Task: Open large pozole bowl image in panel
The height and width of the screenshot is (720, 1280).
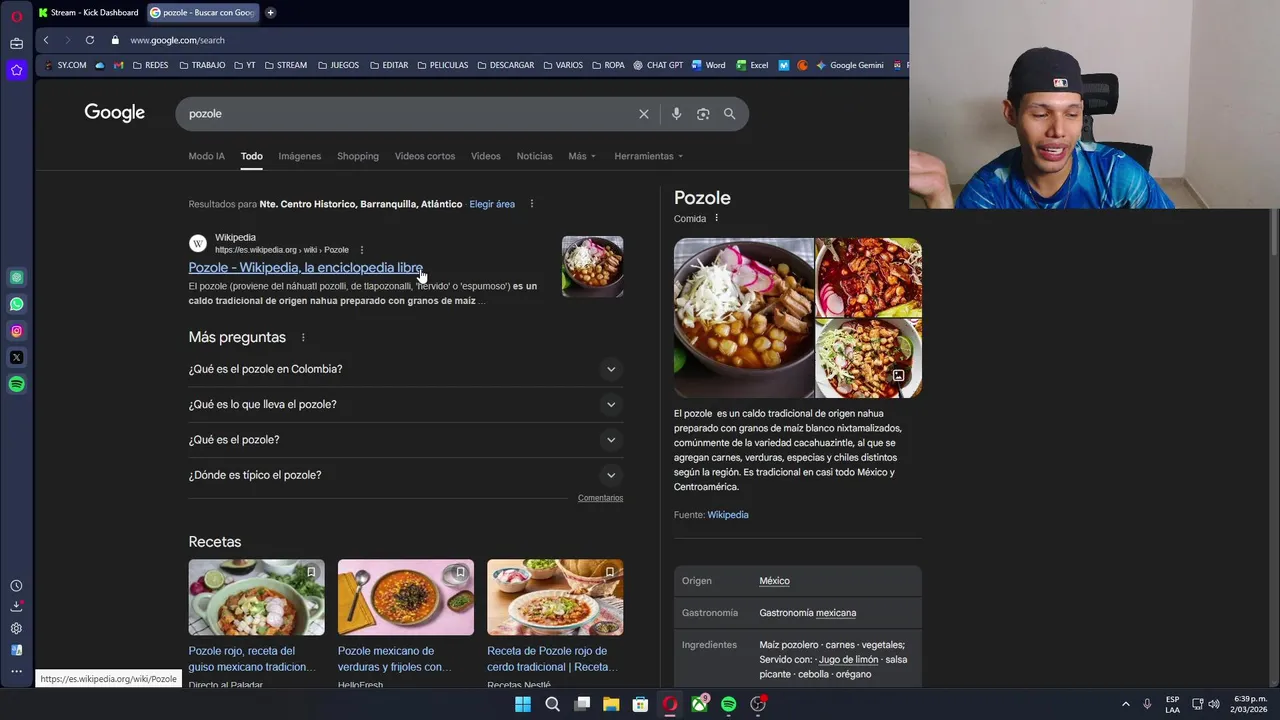Action: (744, 318)
